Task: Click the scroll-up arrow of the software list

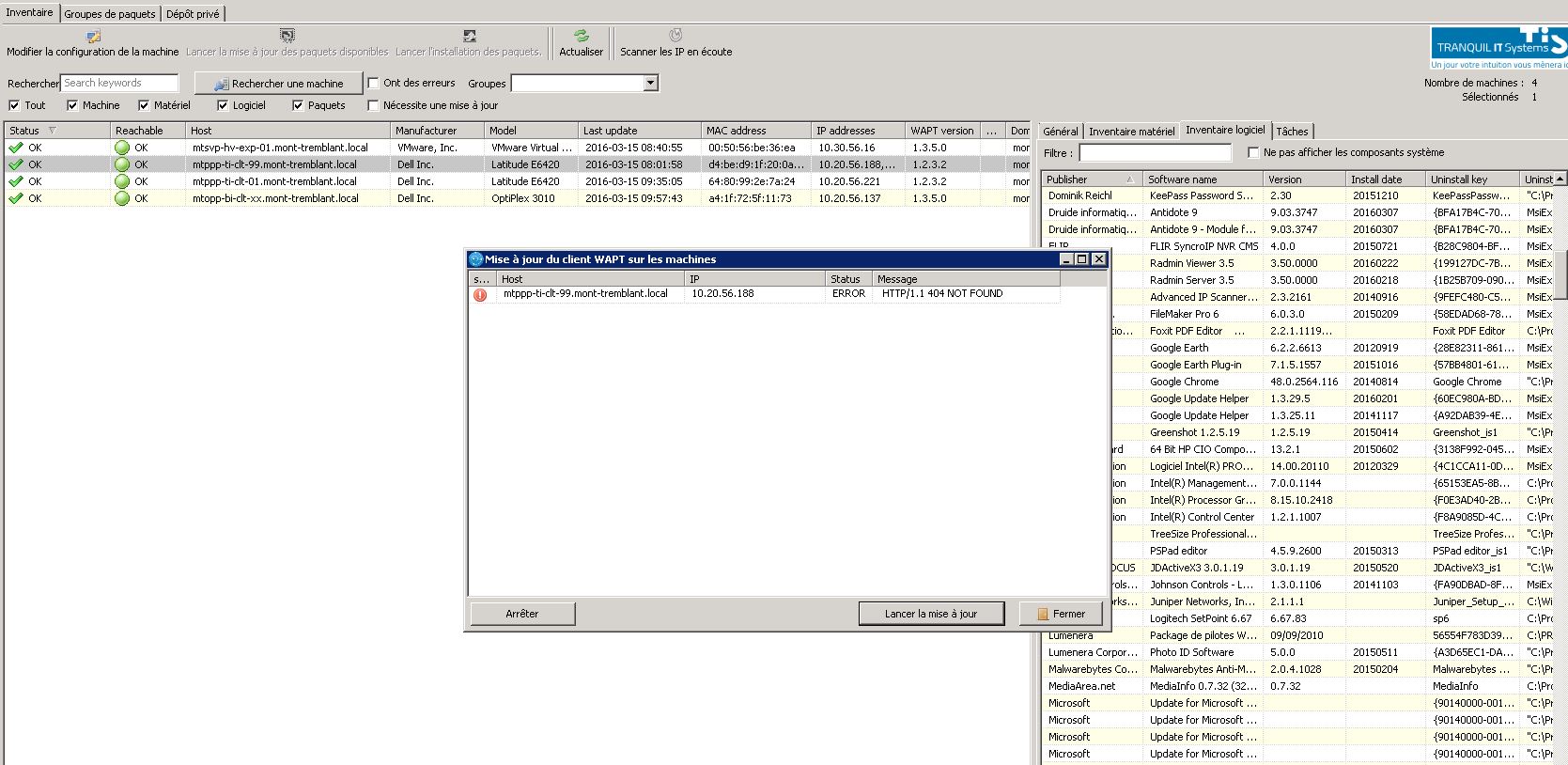Action: coord(1560,179)
